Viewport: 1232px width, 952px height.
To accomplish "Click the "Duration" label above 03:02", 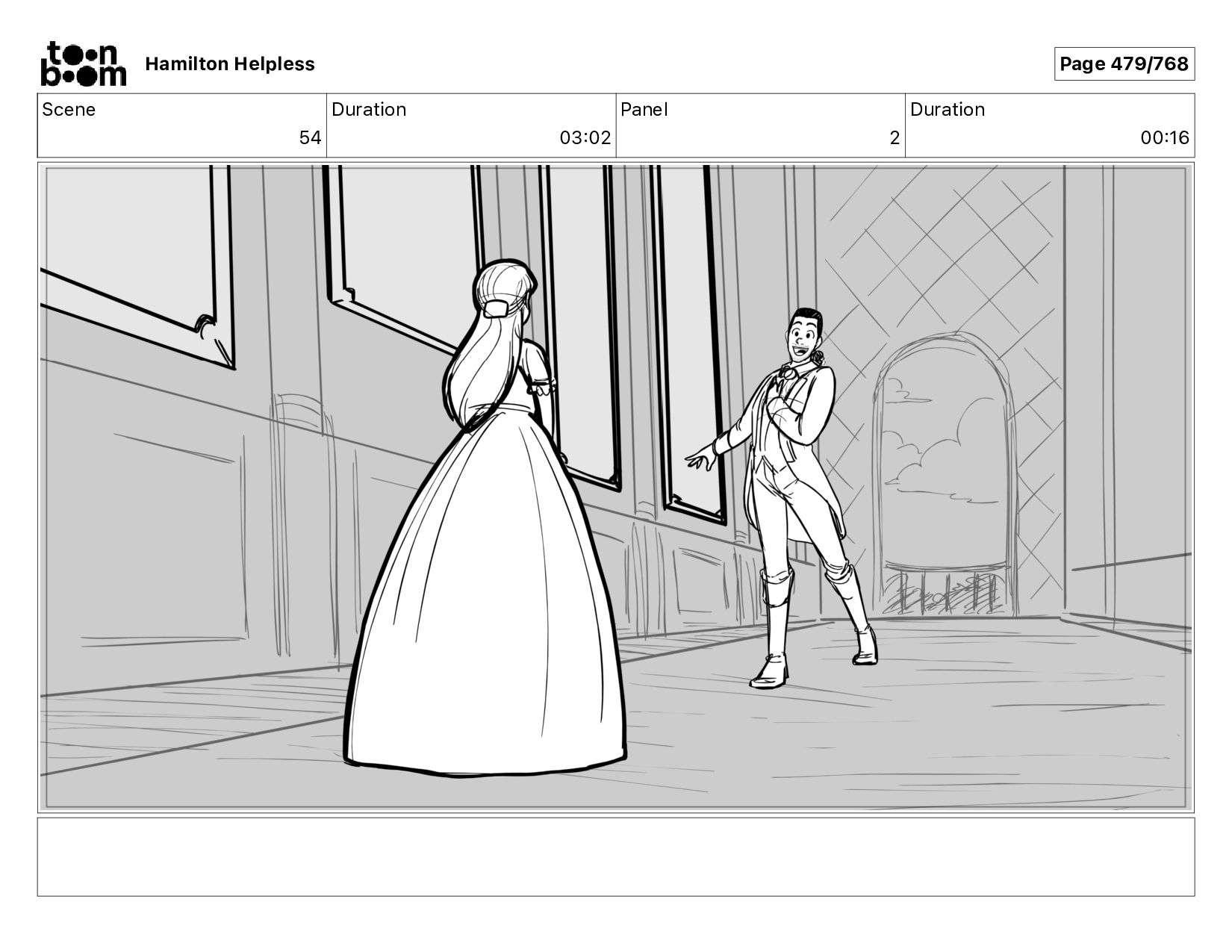I will coord(369,110).
